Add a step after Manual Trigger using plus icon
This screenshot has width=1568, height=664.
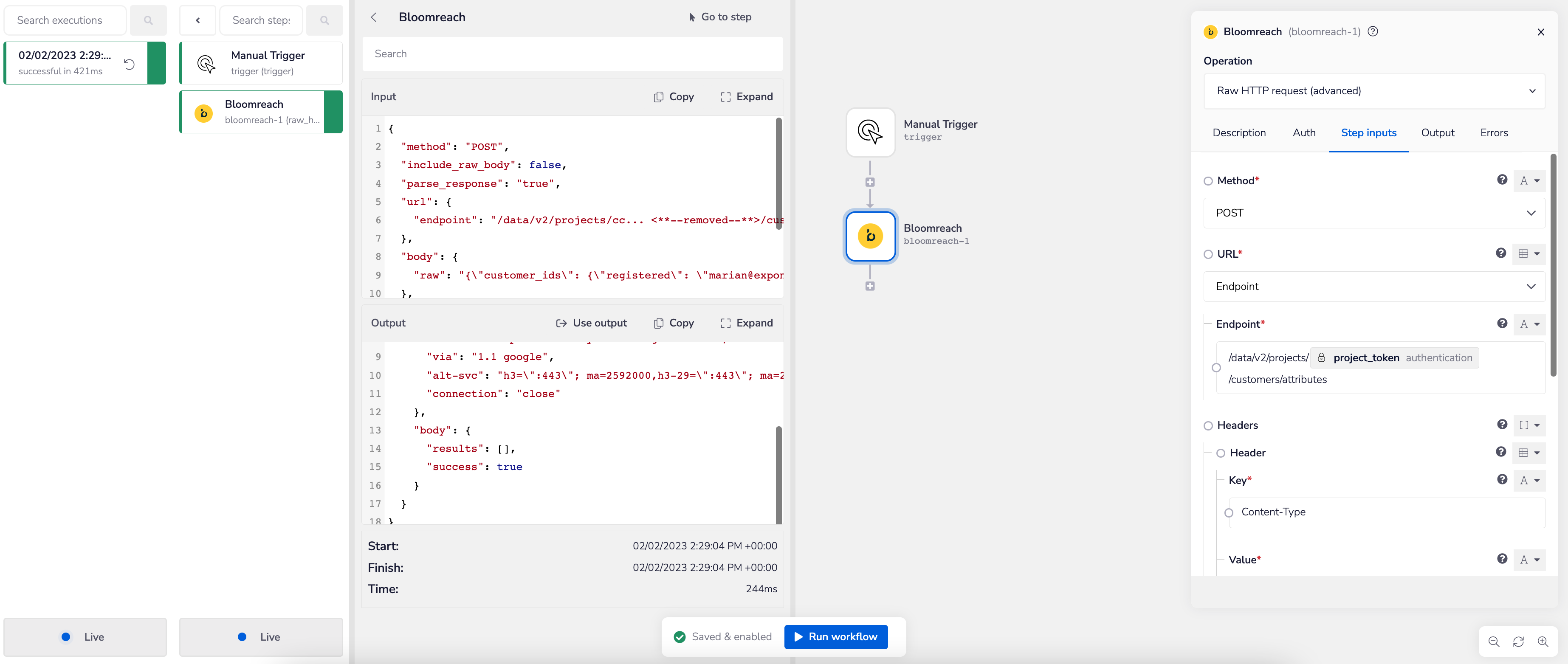coord(870,181)
